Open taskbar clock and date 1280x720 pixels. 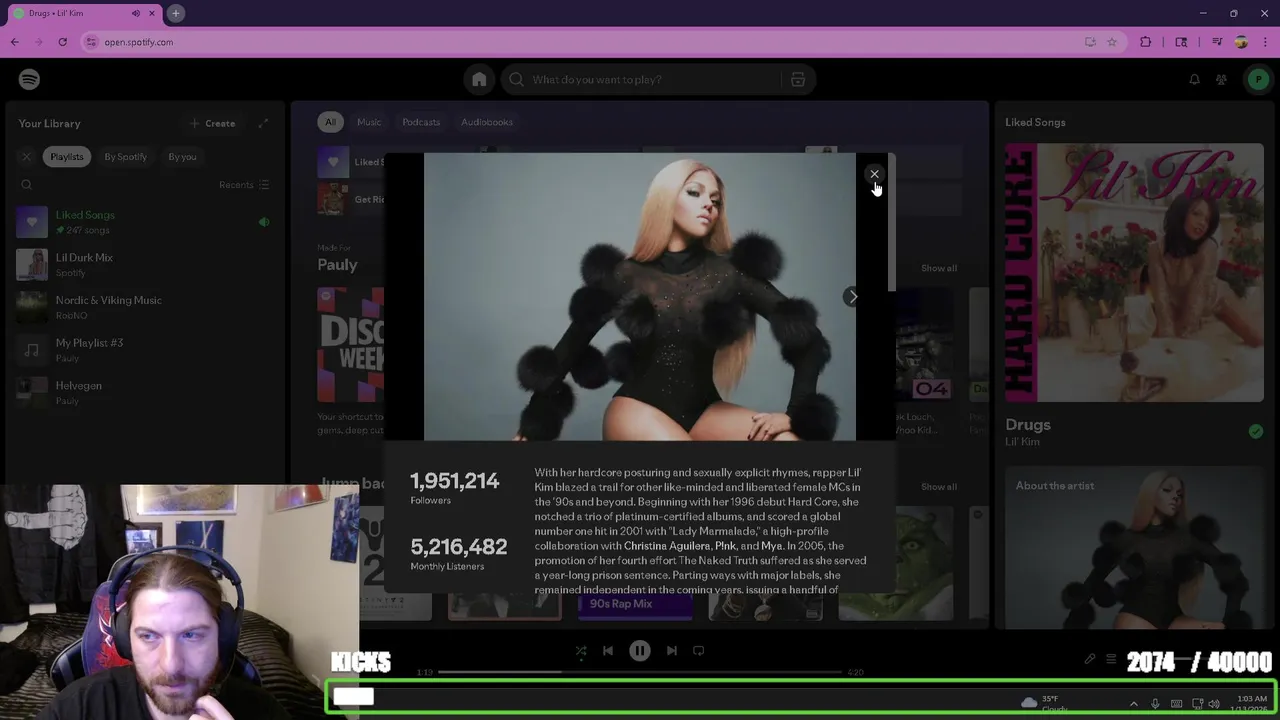click(1252, 703)
